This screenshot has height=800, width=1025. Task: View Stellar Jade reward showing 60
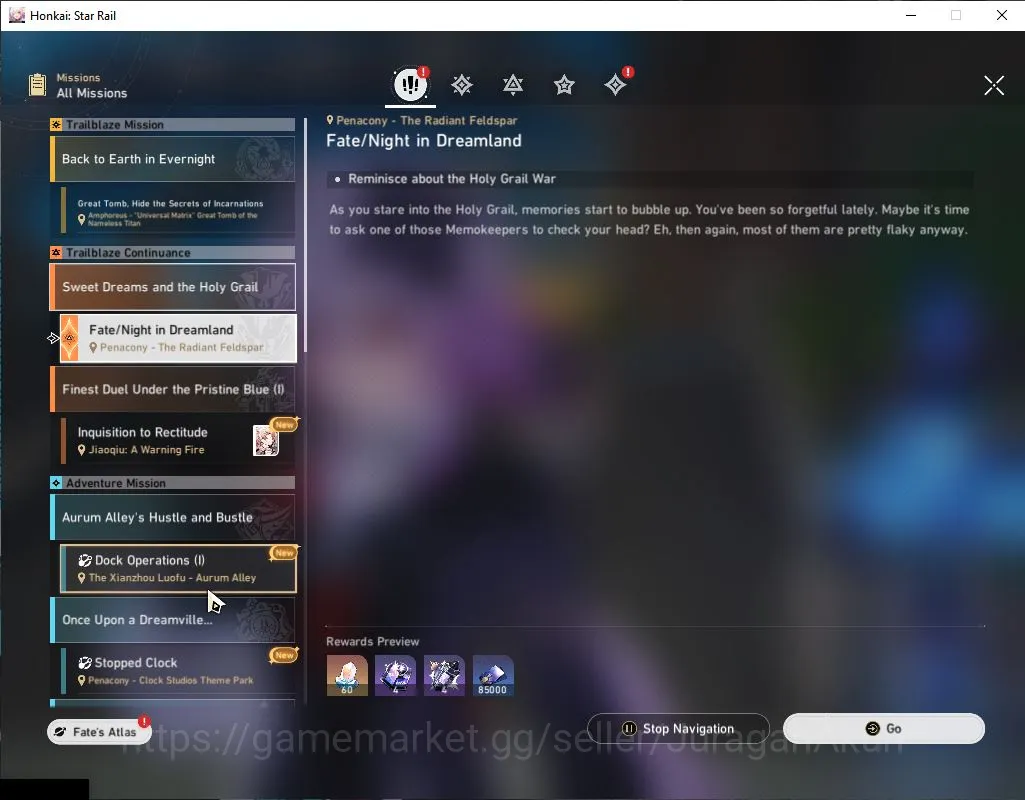[347, 675]
